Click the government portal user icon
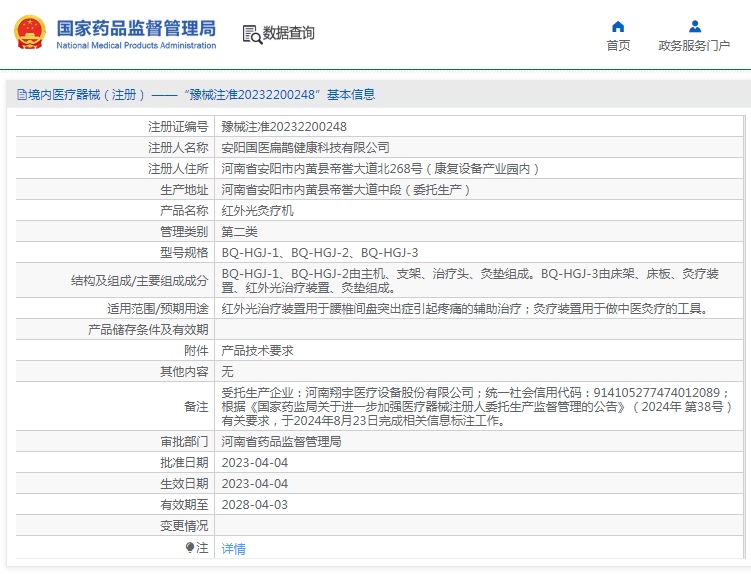Screen dimensions: 751x574 694,26
